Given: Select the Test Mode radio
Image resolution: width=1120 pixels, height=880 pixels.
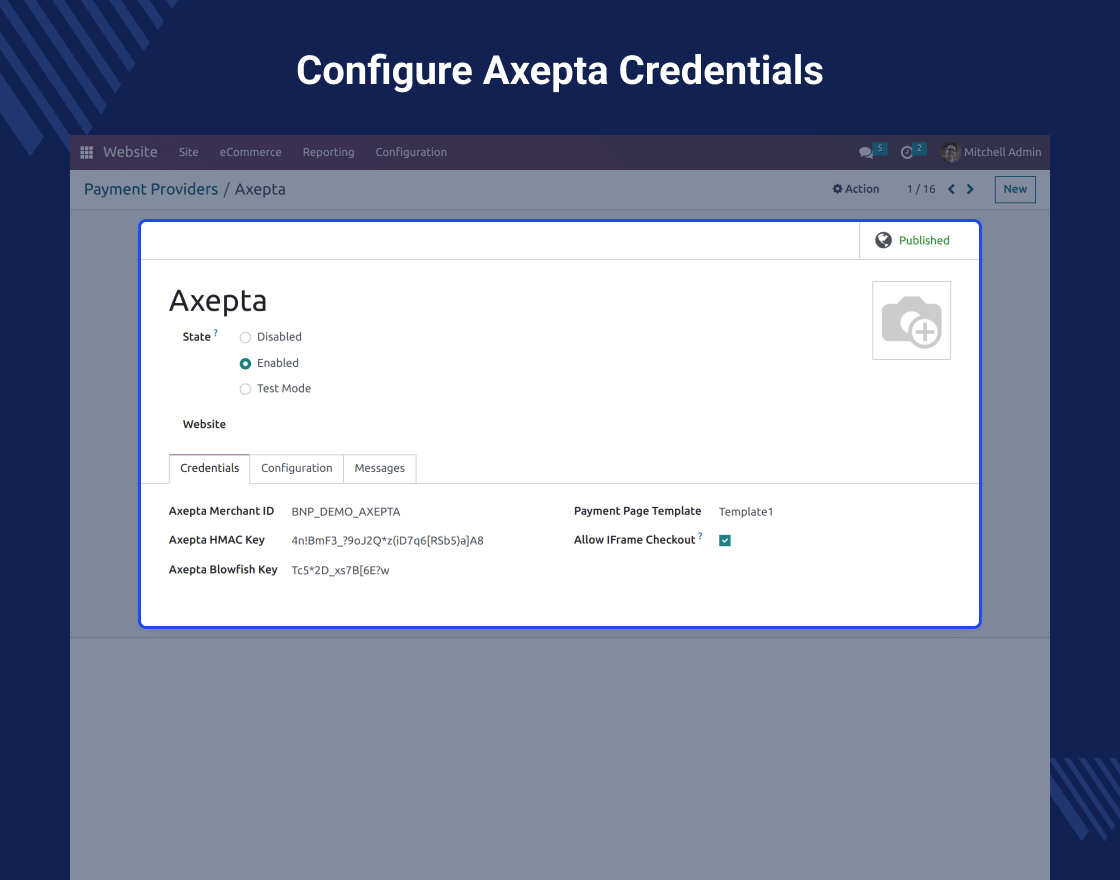Looking at the screenshot, I should pos(245,389).
